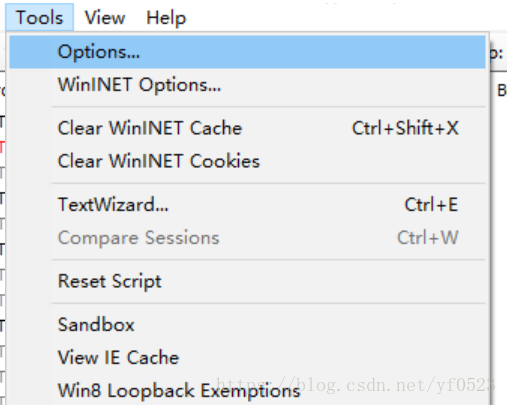This screenshot has height=405, width=507.
Task: Click the Ctrl+E shortcut next to TextWizard
Action: point(431,204)
